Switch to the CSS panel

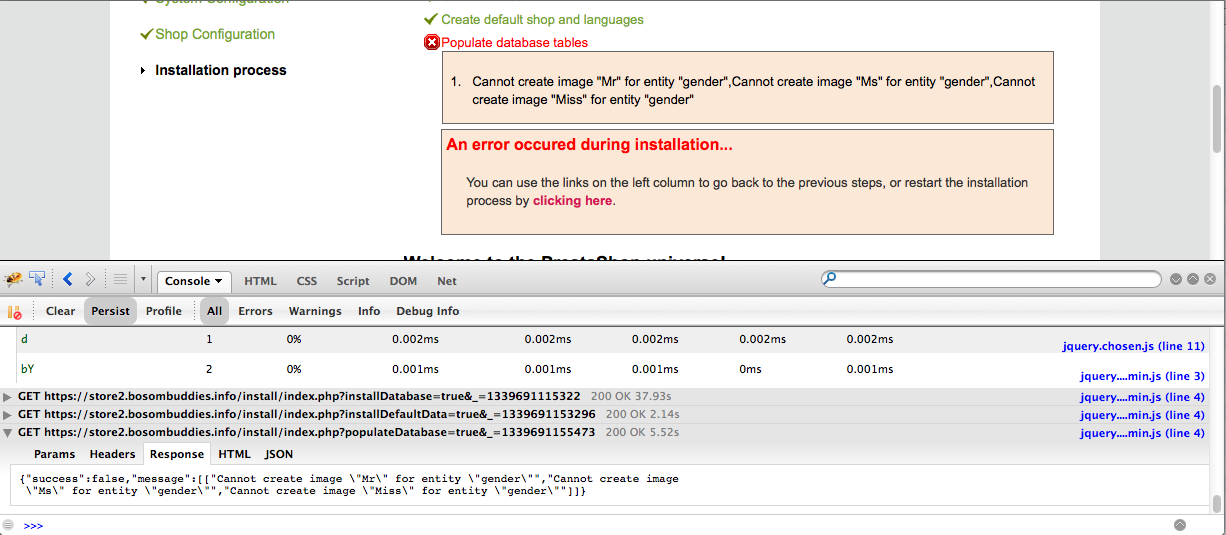[x=306, y=281]
